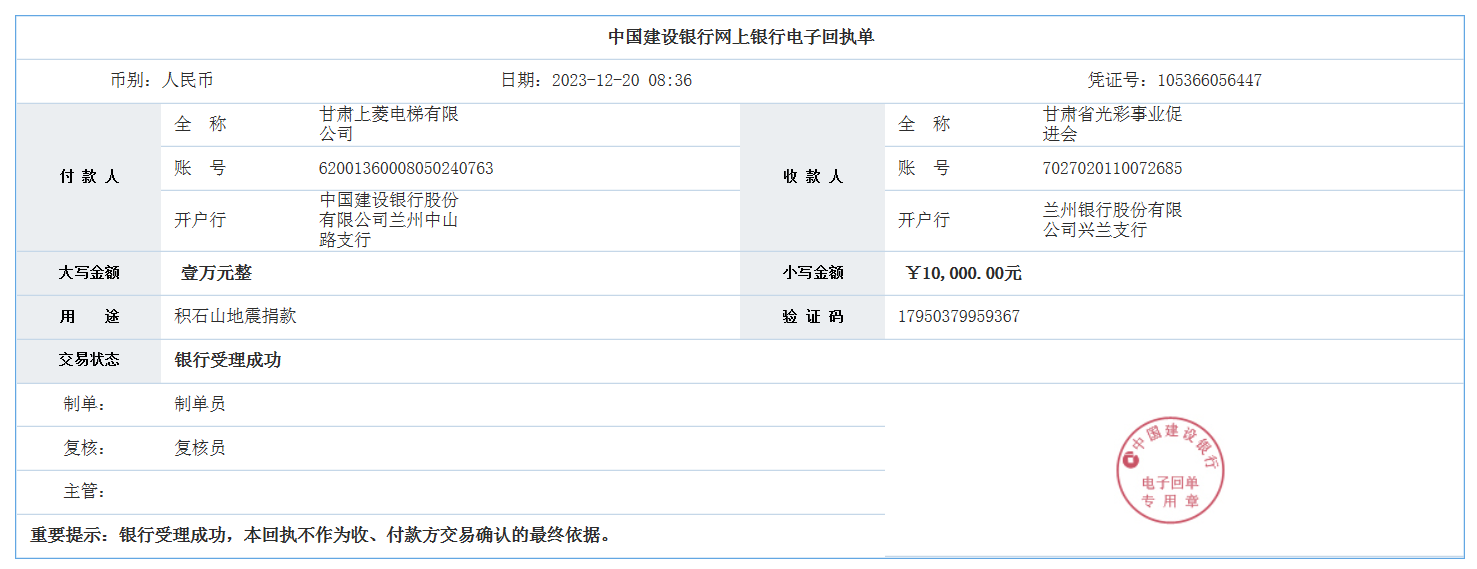Click the receipt title 中国建设银行网上银行电子回执单

[741, 37]
